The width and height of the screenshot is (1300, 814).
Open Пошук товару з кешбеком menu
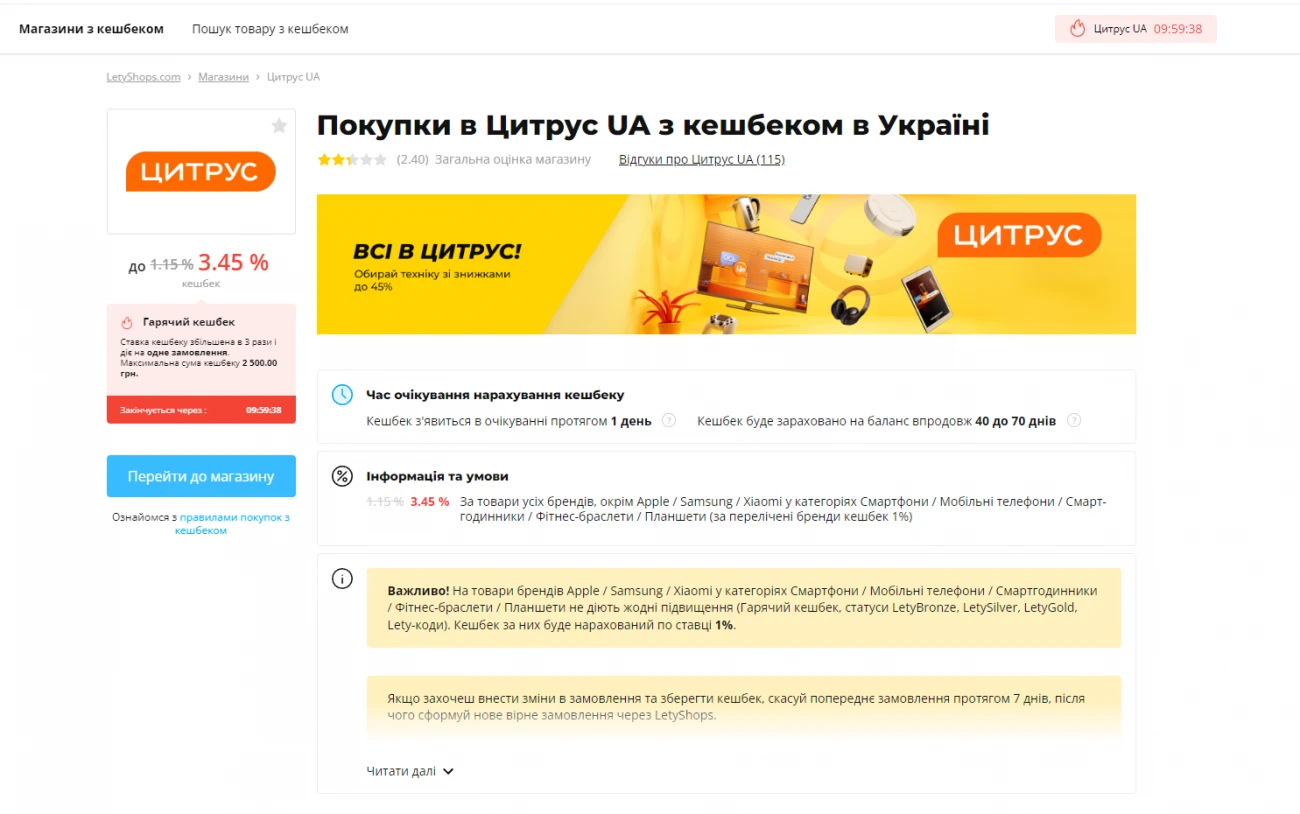pyautogui.click(x=270, y=29)
